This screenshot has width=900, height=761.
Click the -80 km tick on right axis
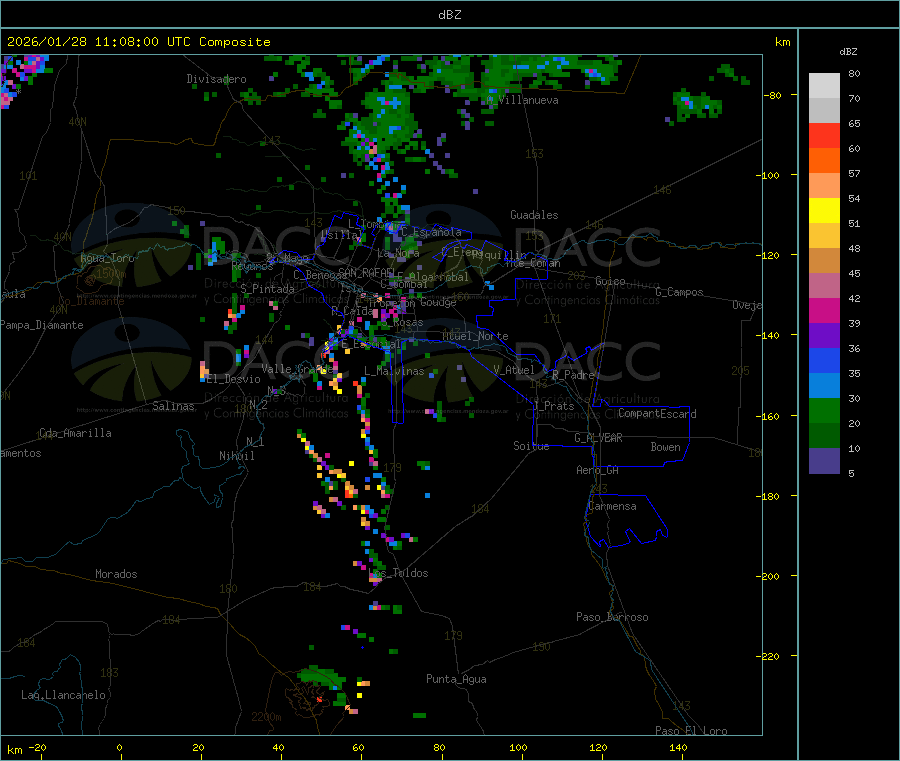(773, 95)
